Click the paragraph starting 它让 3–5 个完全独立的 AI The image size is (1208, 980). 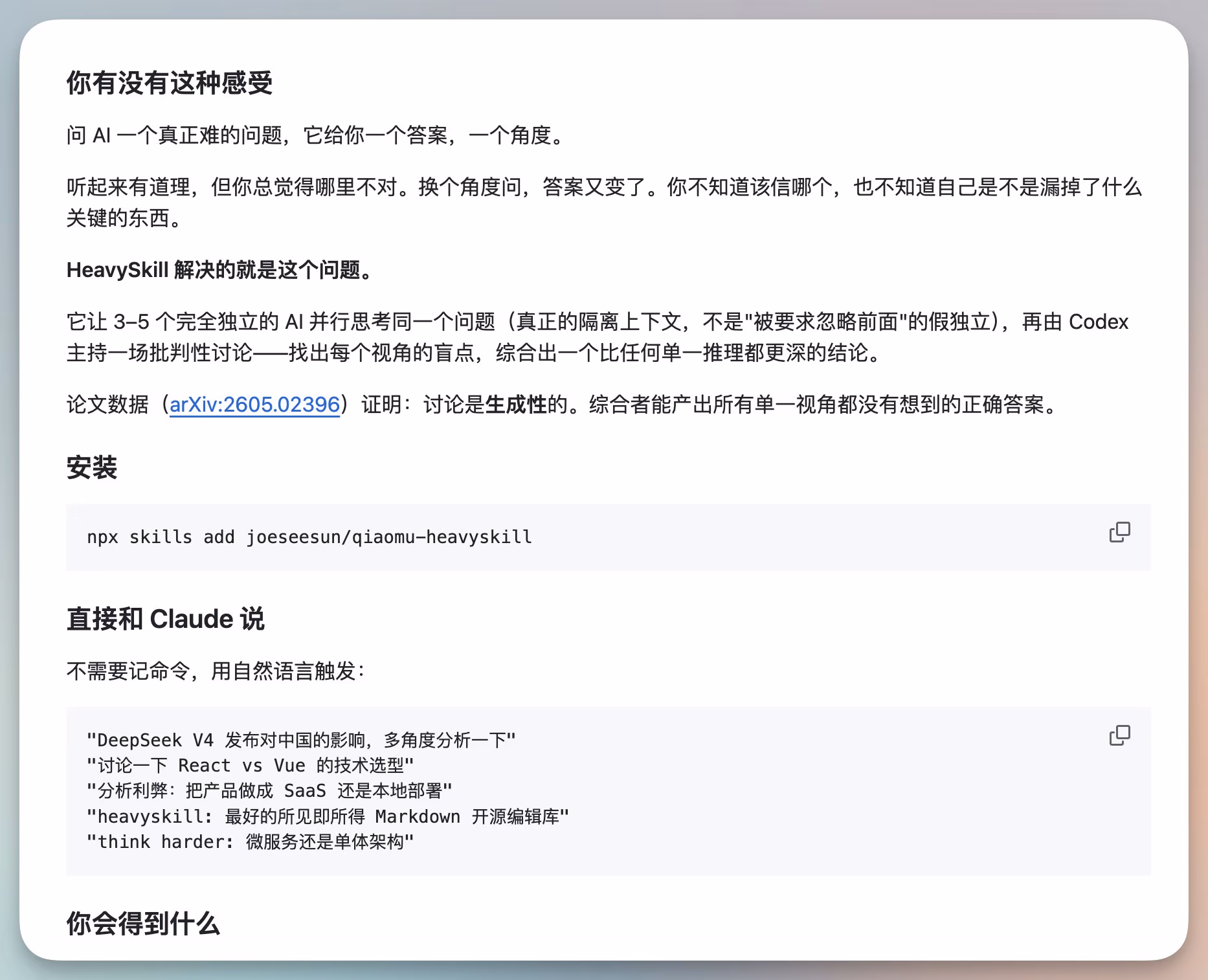tap(598, 337)
